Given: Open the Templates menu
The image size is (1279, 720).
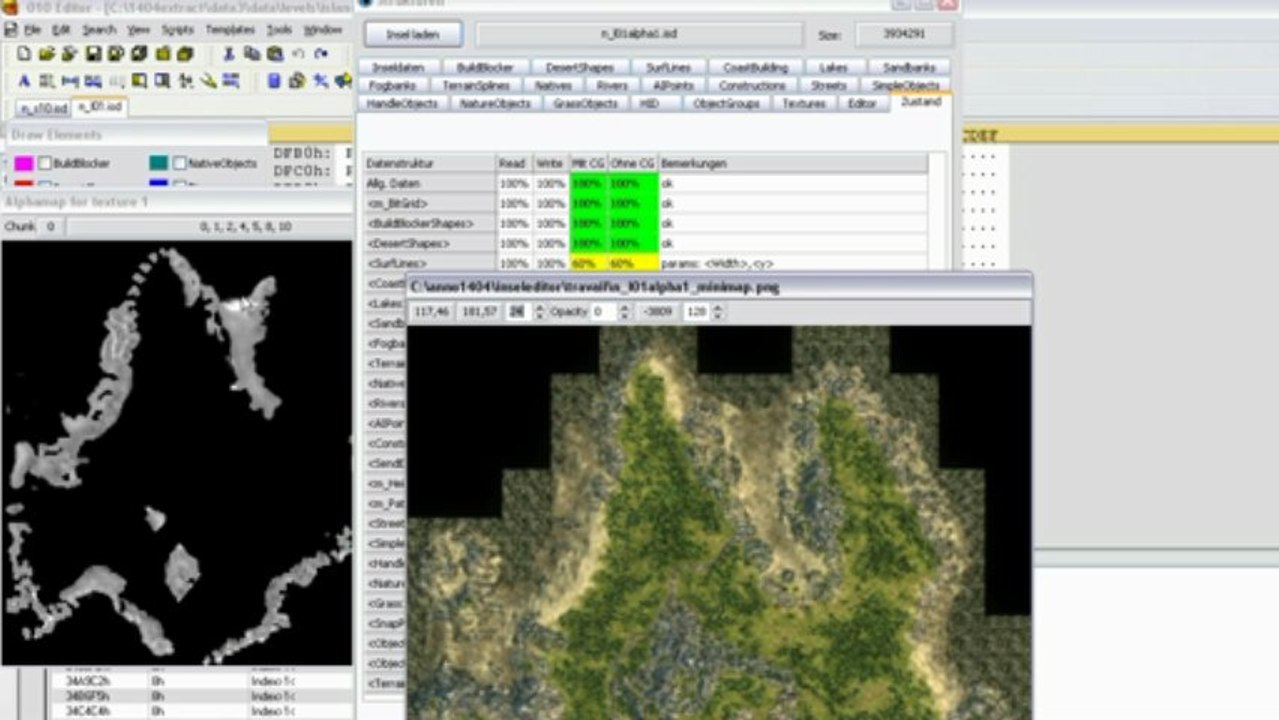Looking at the screenshot, I should (x=230, y=30).
